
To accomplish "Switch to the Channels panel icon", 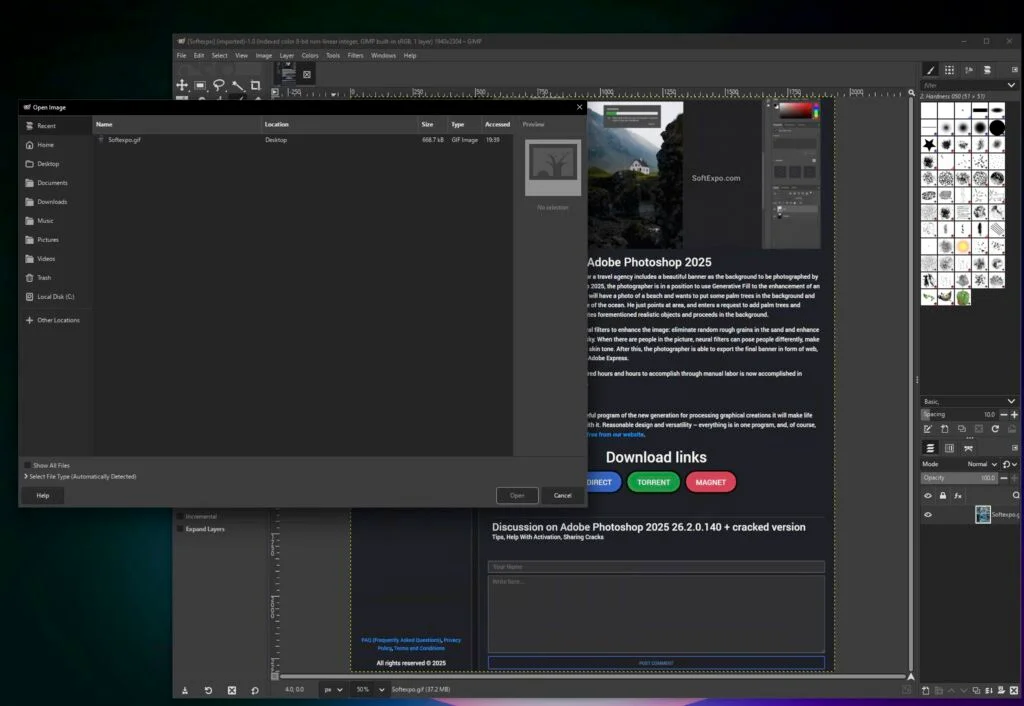I will click(950, 447).
